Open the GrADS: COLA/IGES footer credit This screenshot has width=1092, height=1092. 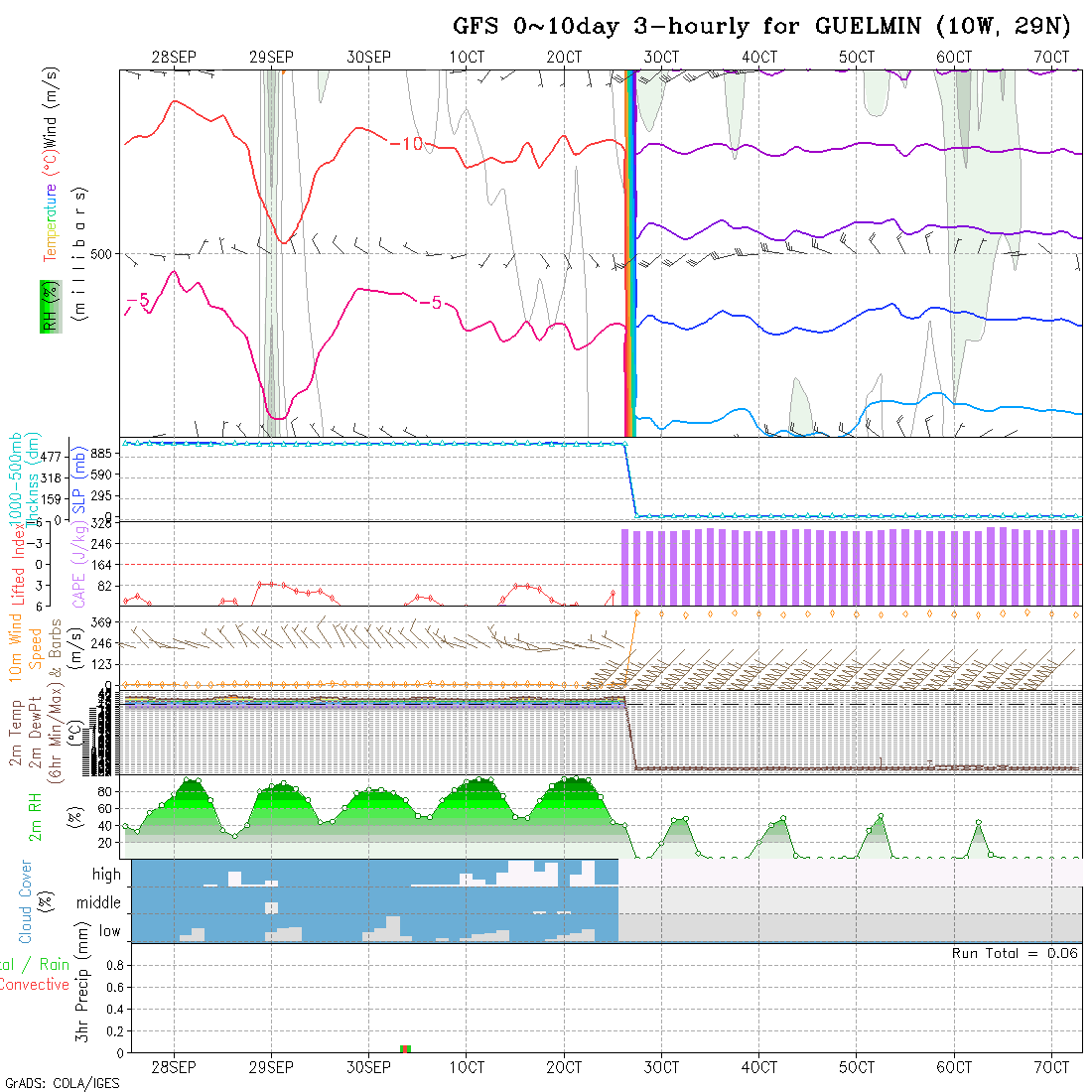(x=62, y=1083)
